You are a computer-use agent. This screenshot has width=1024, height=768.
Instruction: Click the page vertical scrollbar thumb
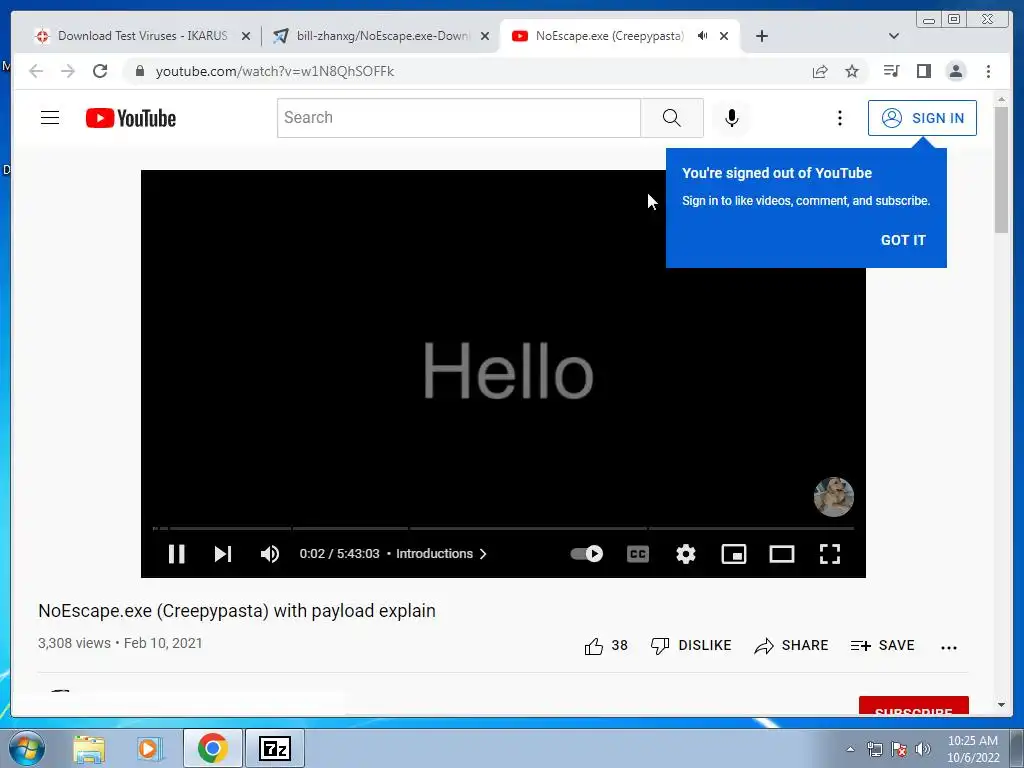1001,169
